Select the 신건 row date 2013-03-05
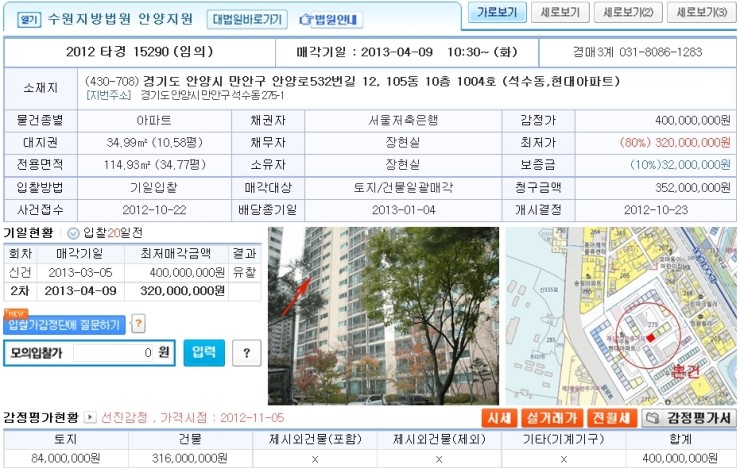This screenshot has height=472, width=740. point(80,273)
